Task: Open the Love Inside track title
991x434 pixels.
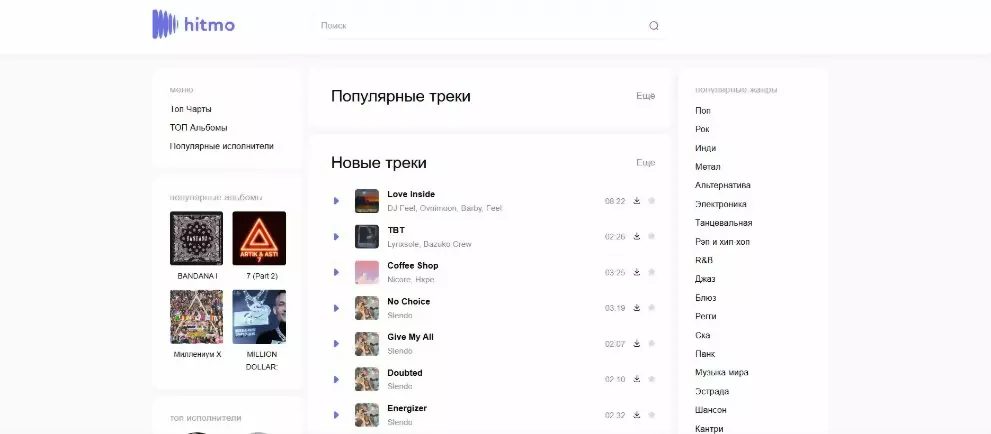Action: tap(411, 194)
